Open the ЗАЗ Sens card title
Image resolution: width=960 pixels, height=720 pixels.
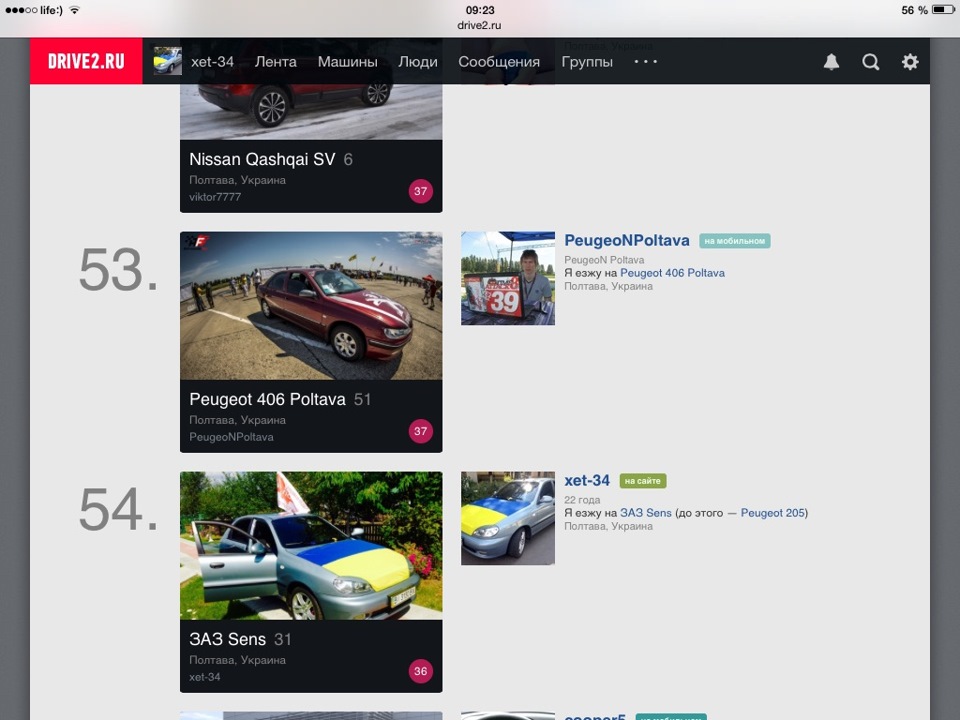[x=227, y=639]
